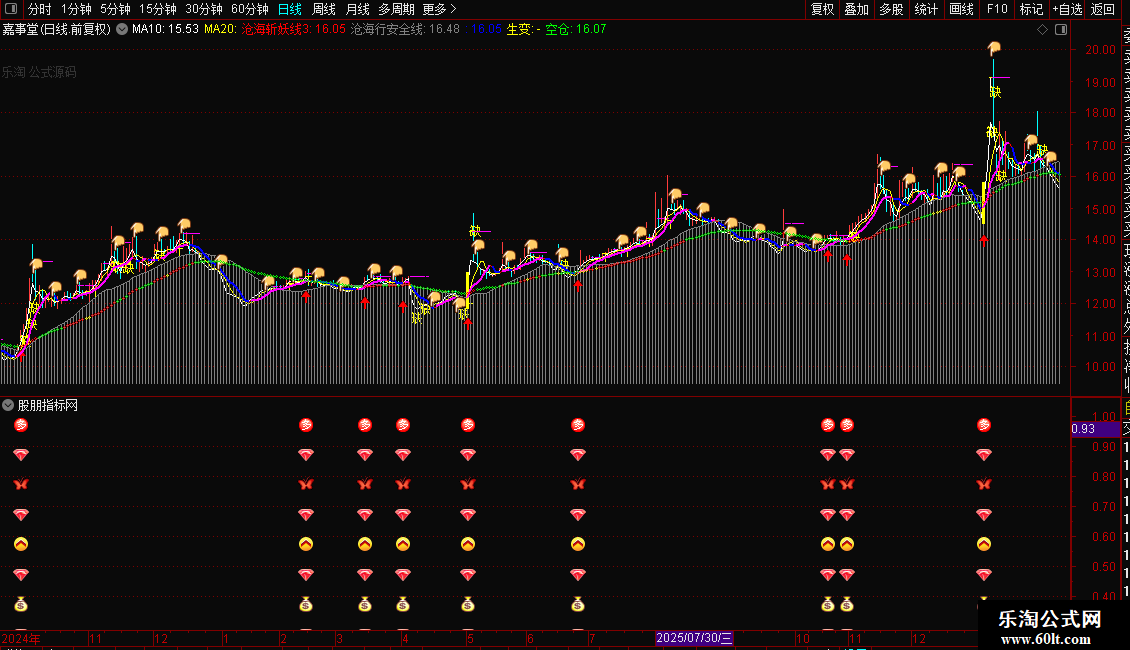Click the diamond marker icon above chart
Viewport: 1130px width, 650px height.
(1042, 30)
